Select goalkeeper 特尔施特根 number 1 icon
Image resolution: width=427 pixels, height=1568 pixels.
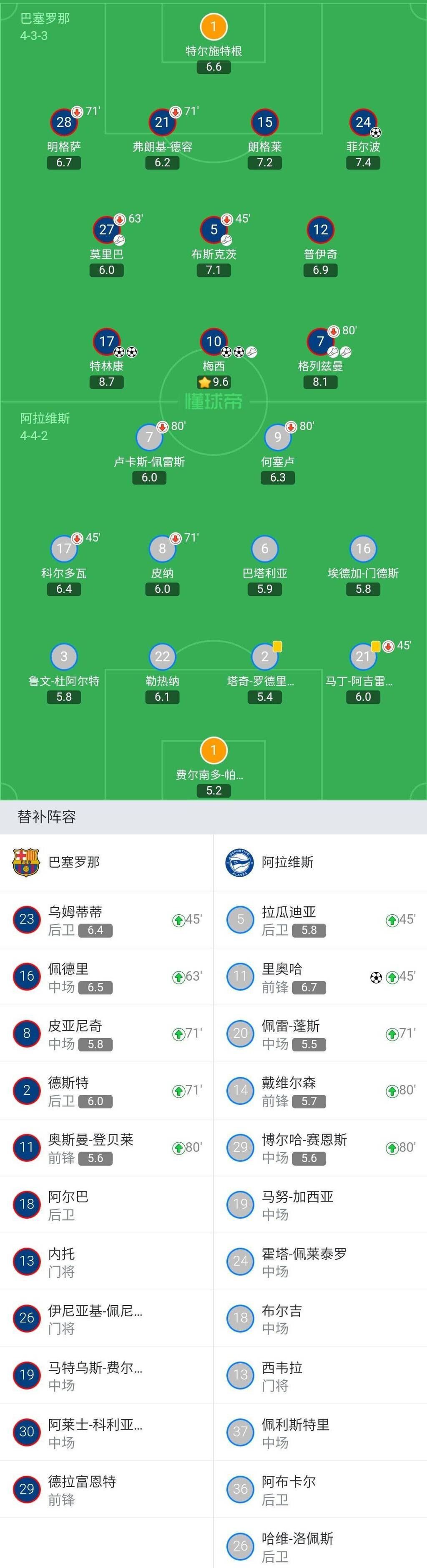[x=214, y=27]
